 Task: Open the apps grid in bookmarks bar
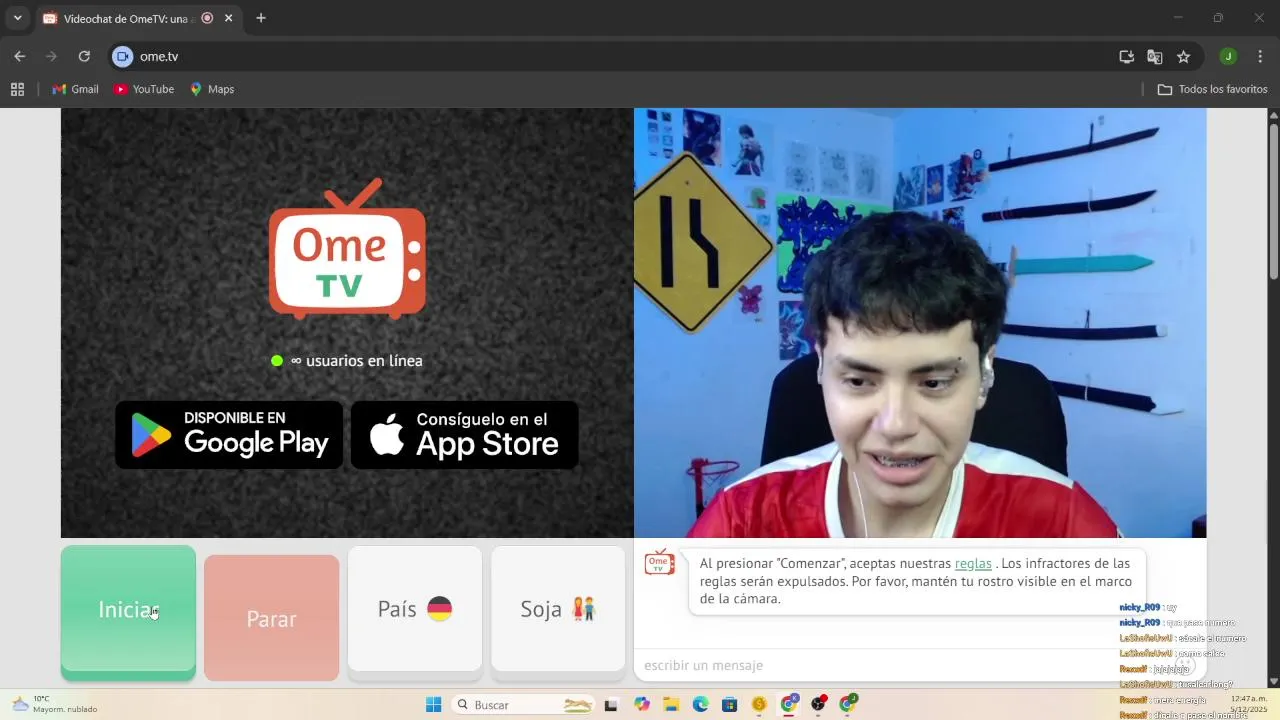click(x=17, y=89)
